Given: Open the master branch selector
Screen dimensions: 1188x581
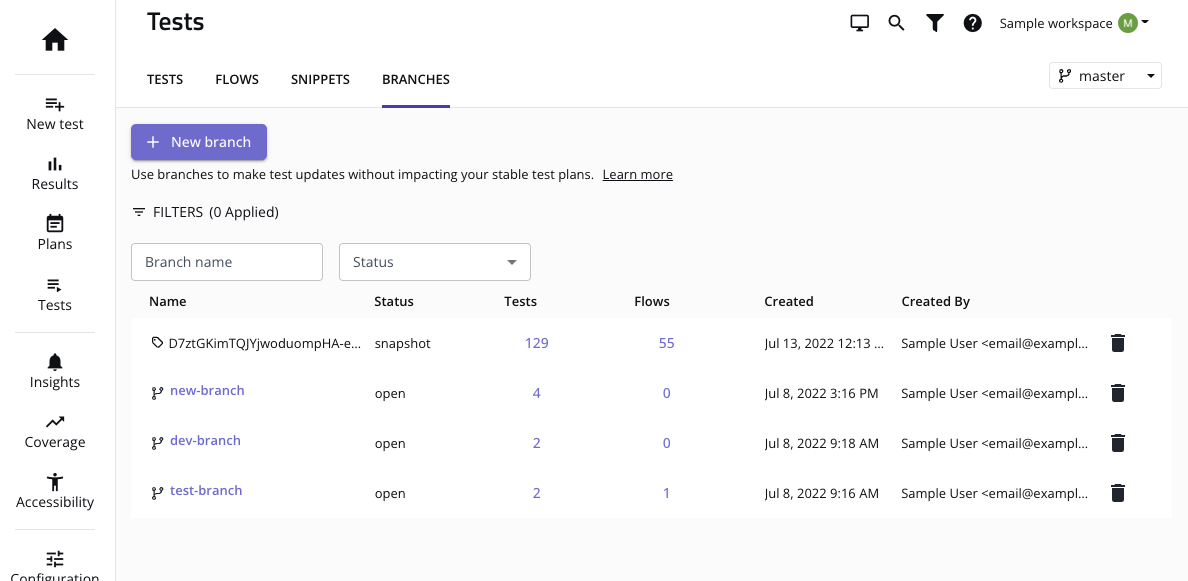Looking at the screenshot, I should (1105, 76).
